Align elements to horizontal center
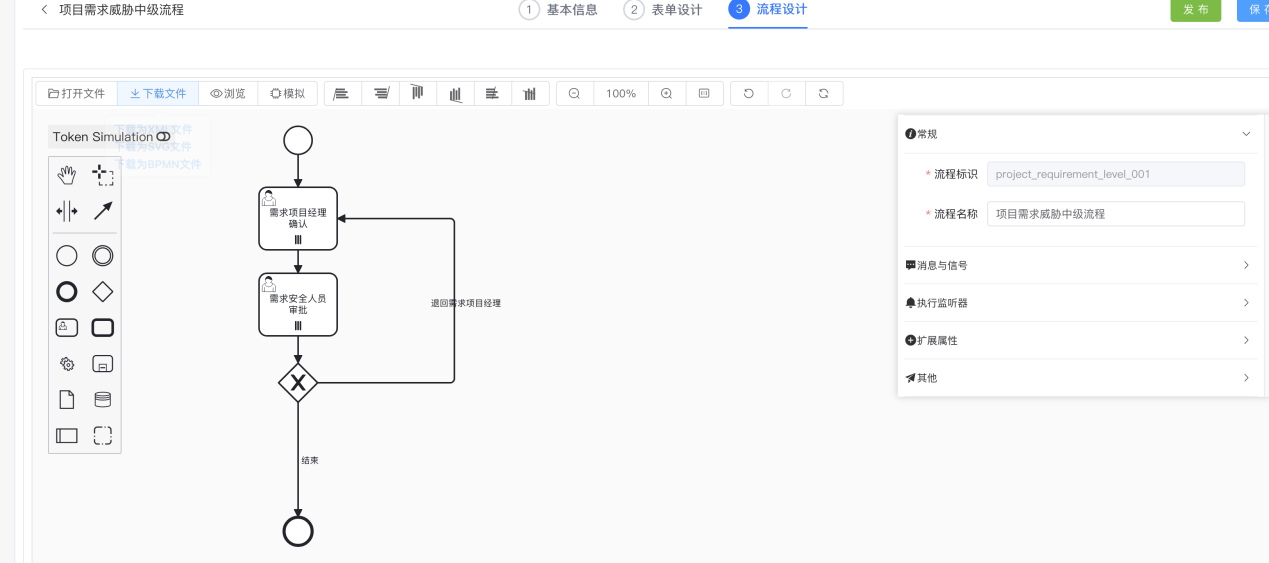The width and height of the screenshot is (1269, 563). (492, 93)
